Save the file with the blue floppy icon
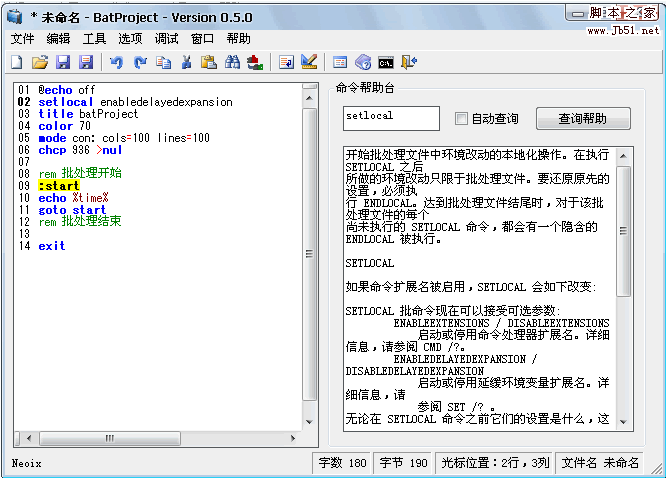 [63, 62]
